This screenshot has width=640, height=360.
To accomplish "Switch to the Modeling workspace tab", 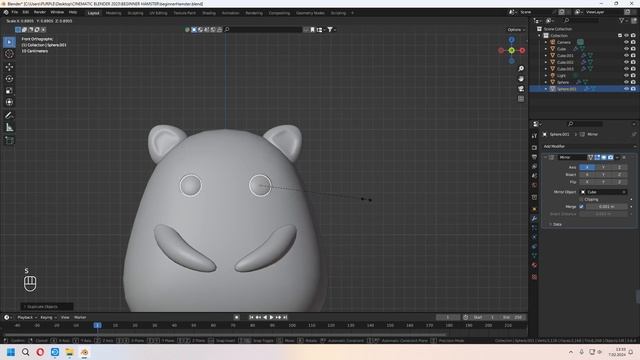I will (113, 13).
